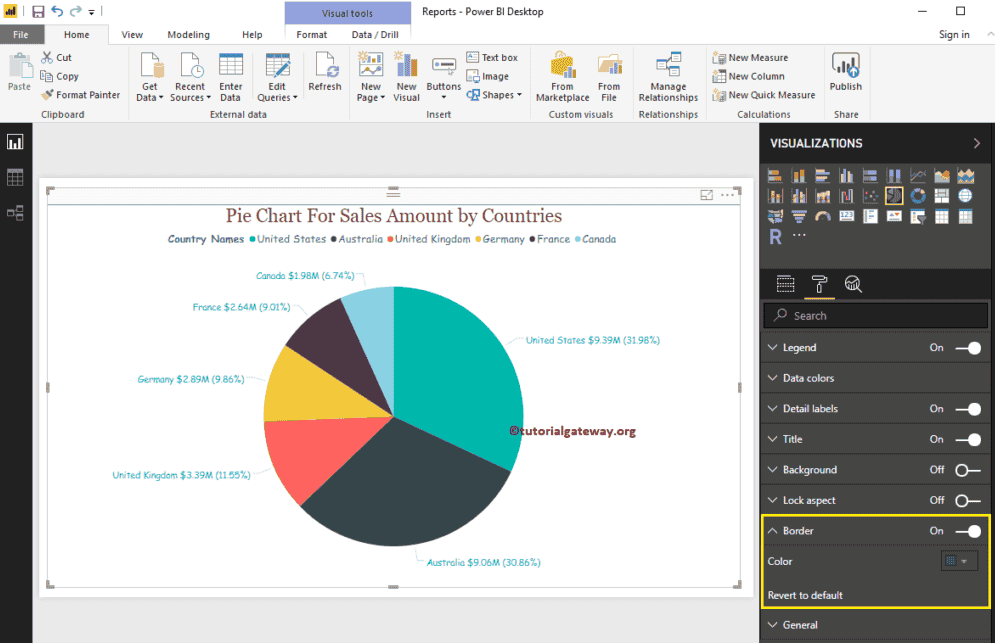Import a custom visual via ellipsis
Viewport: 995px width, 643px height.
[x=799, y=235]
